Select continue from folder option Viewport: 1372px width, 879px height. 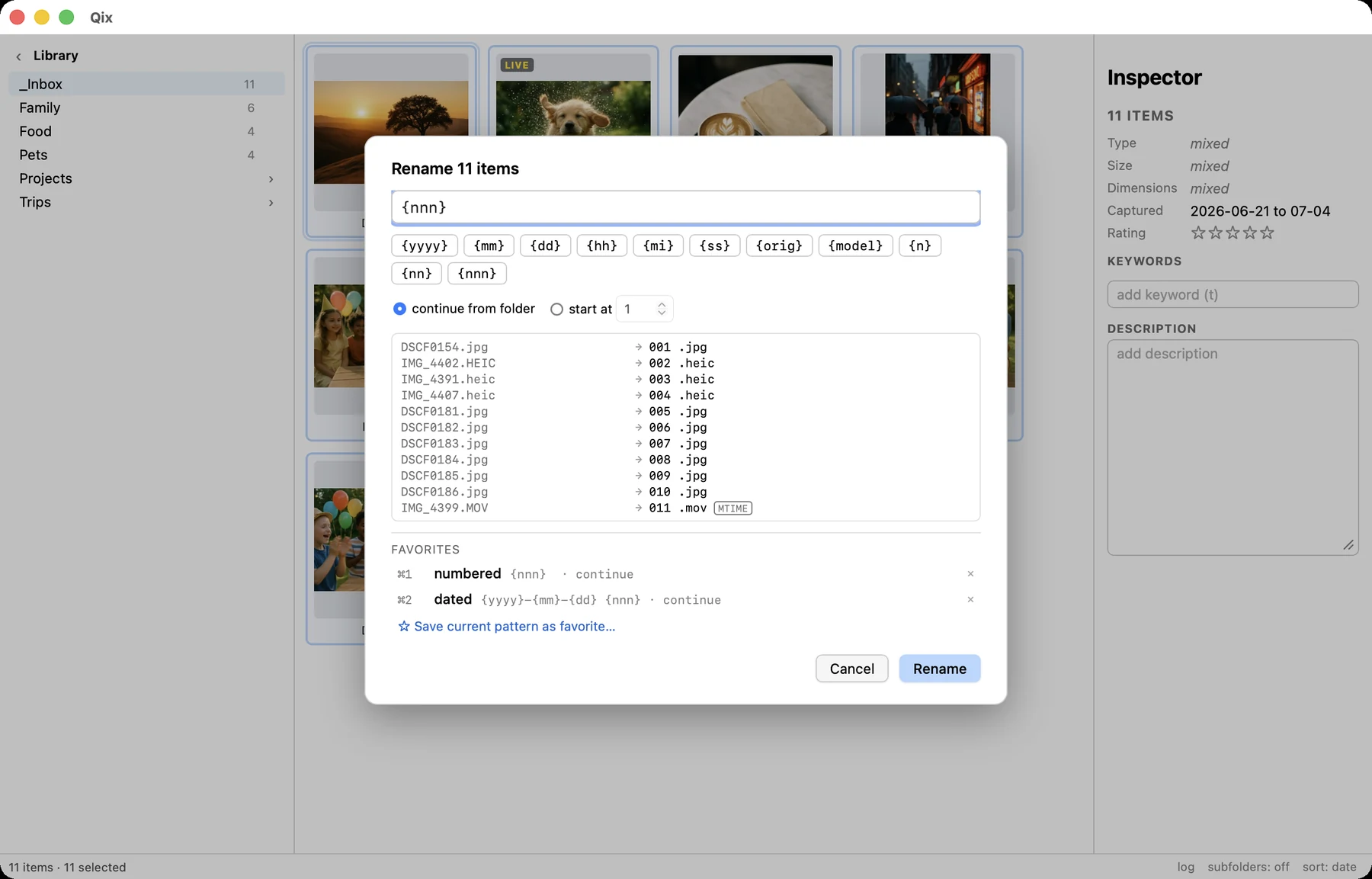(x=399, y=309)
